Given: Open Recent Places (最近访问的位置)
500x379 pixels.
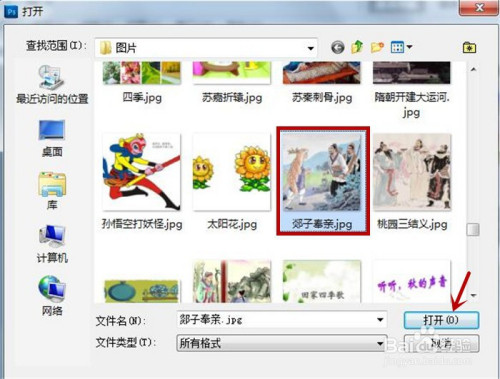Looking at the screenshot, I should (x=52, y=84).
